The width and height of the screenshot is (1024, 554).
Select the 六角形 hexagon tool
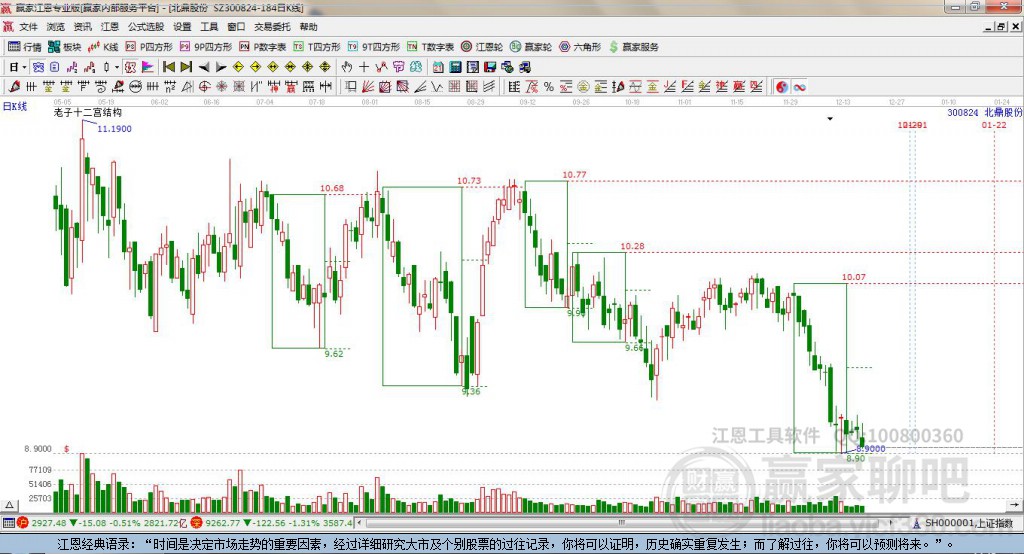click(x=580, y=47)
